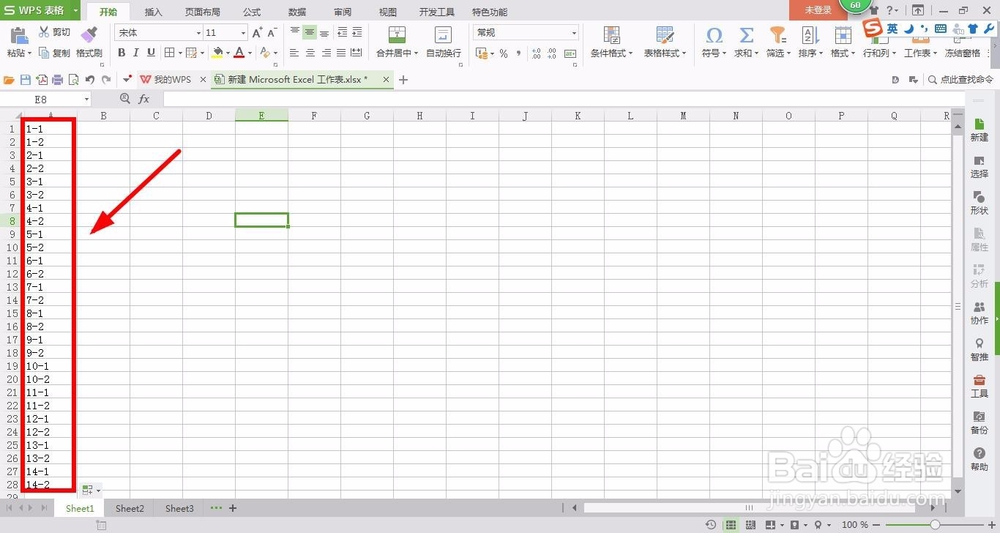Click the red font color swatch
Image resolution: width=1000 pixels, height=533 pixels.
(x=240, y=53)
